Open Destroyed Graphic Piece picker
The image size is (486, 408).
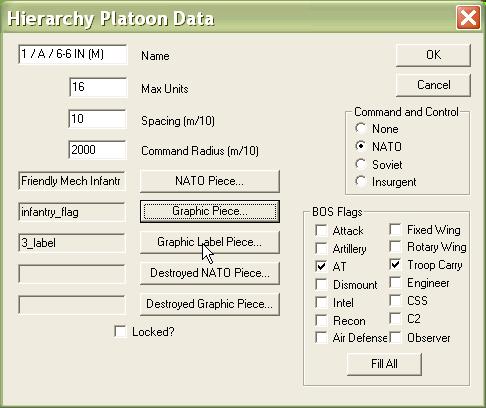tap(210, 304)
